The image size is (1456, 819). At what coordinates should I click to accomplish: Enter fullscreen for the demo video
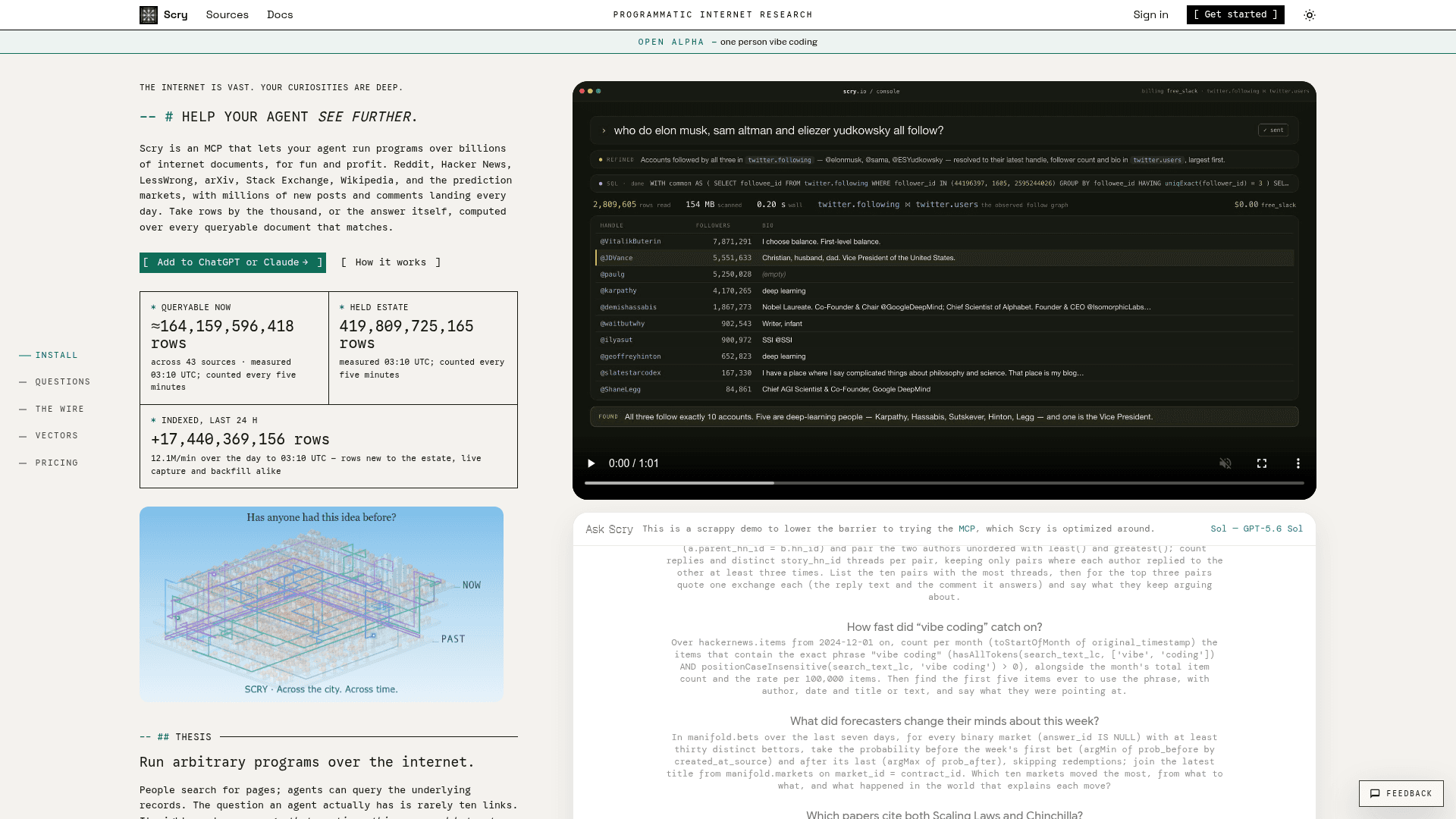(1262, 463)
